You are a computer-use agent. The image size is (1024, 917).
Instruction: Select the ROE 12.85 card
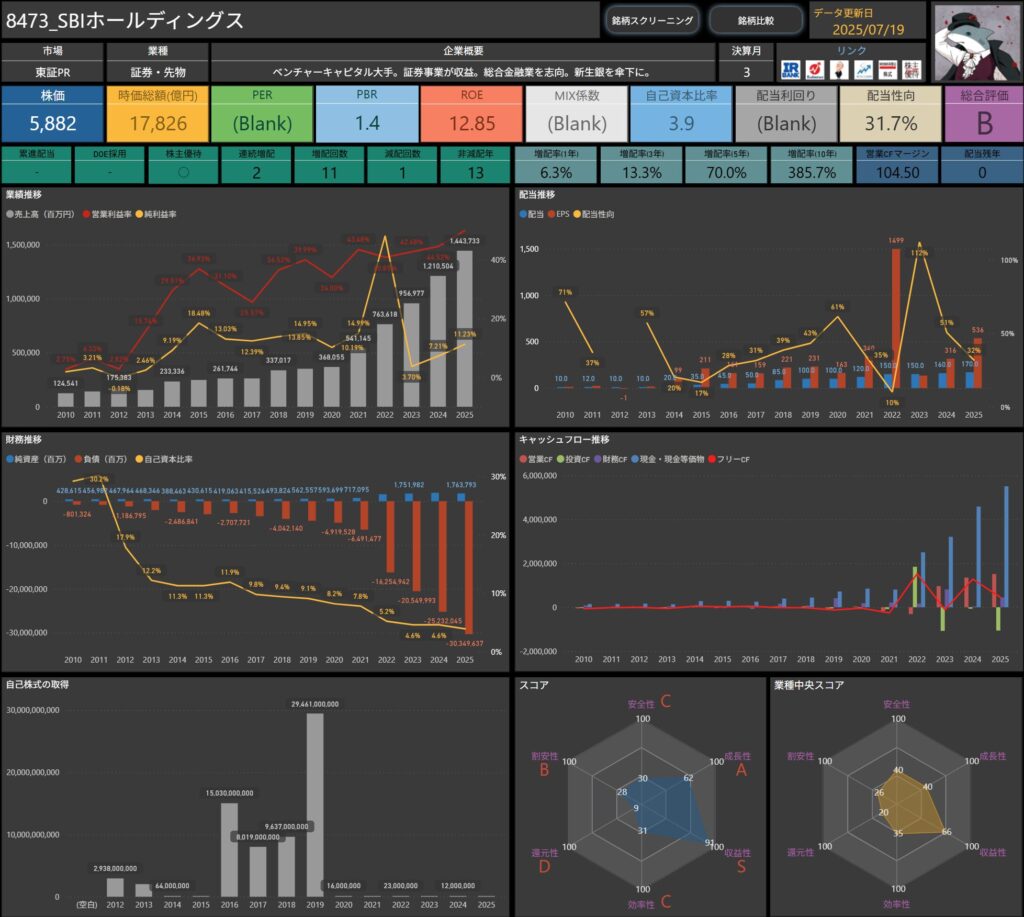pyautogui.click(x=472, y=114)
